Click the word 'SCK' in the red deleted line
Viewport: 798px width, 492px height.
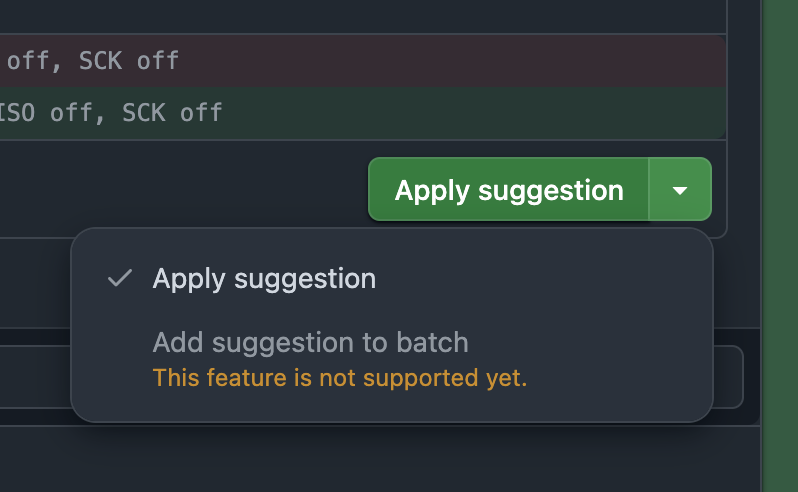click(x=100, y=61)
